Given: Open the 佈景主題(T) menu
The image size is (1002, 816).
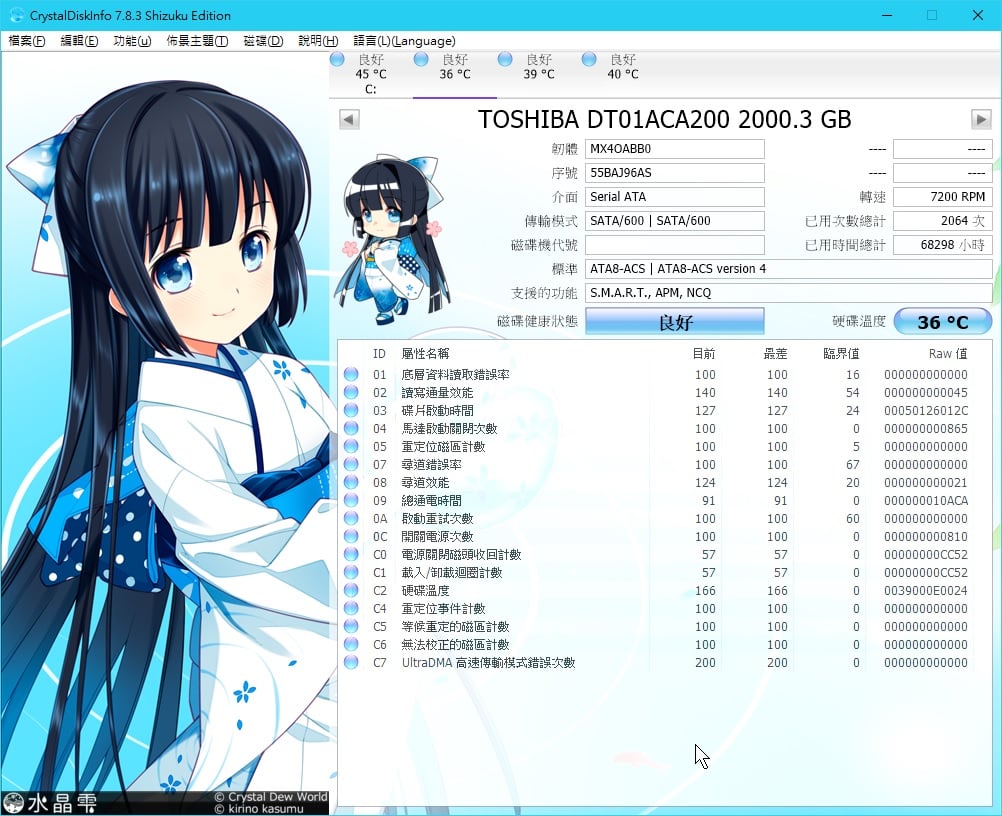Looking at the screenshot, I should [197, 41].
